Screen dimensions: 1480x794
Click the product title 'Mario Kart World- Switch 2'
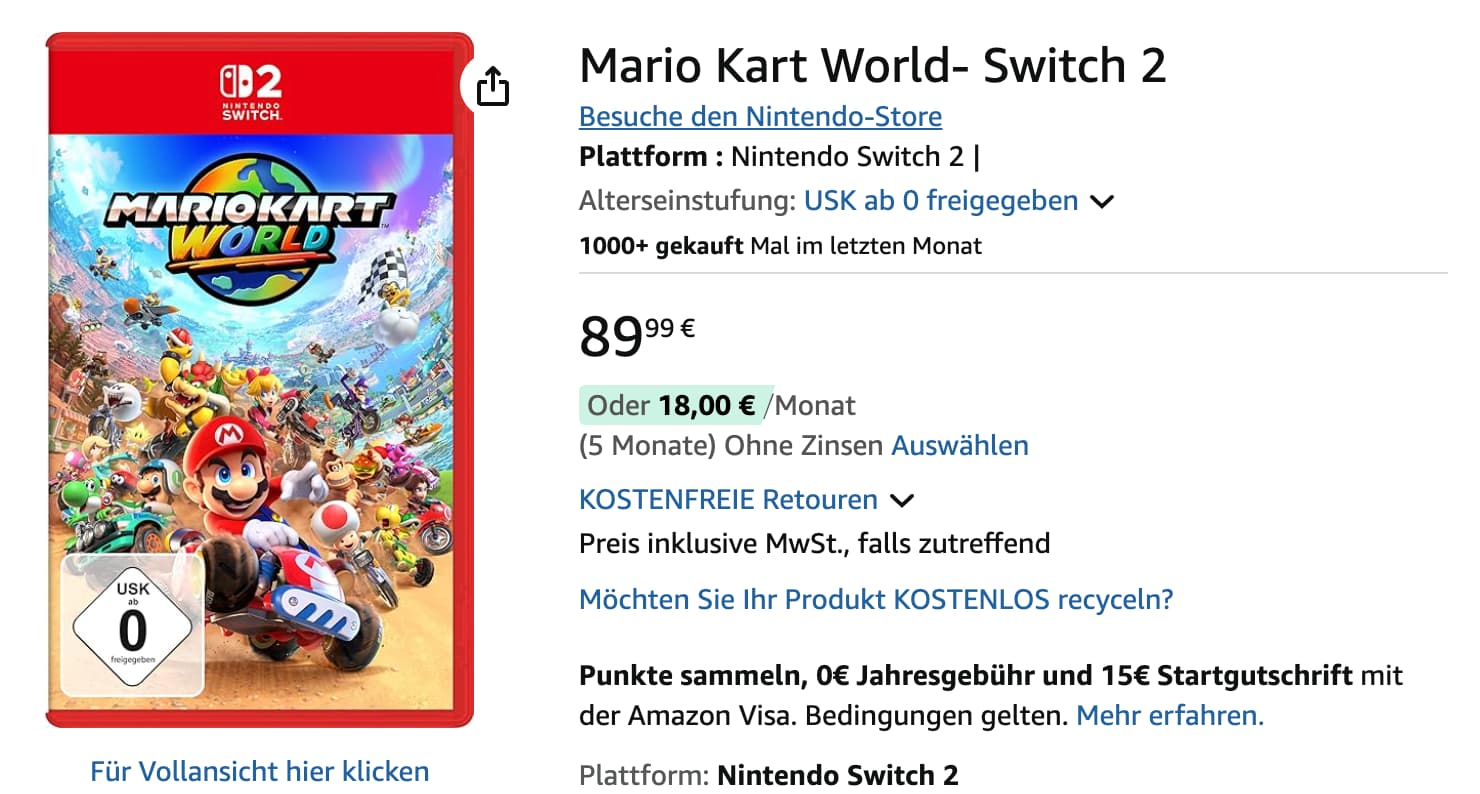(x=872, y=66)
